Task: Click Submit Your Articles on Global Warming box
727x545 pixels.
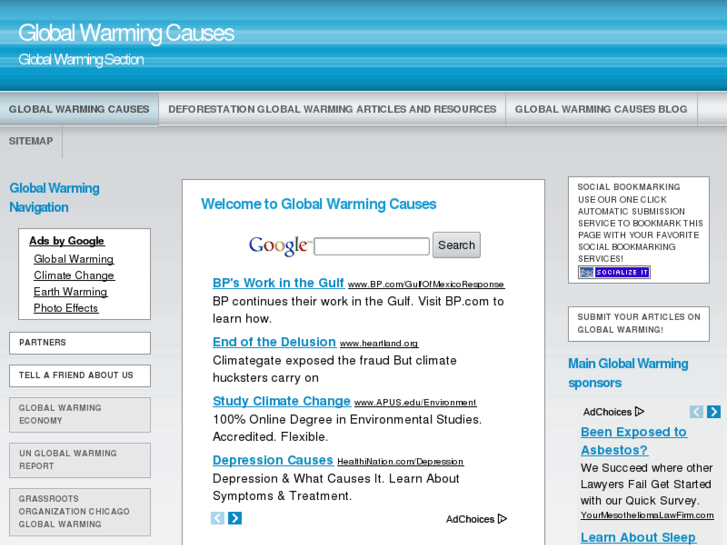Action: coord(639,324)
